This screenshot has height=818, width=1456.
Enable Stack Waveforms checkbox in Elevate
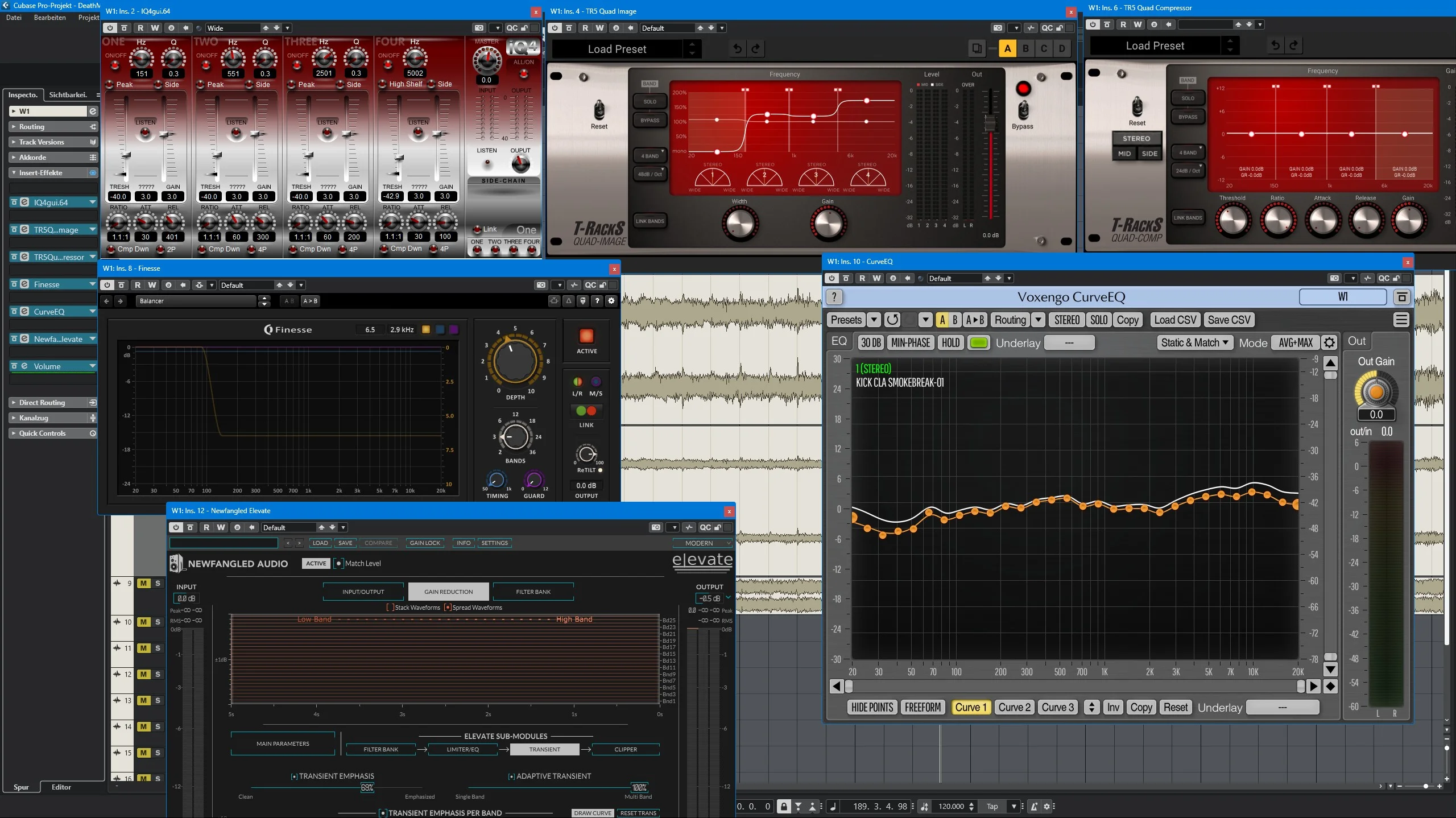390,608
